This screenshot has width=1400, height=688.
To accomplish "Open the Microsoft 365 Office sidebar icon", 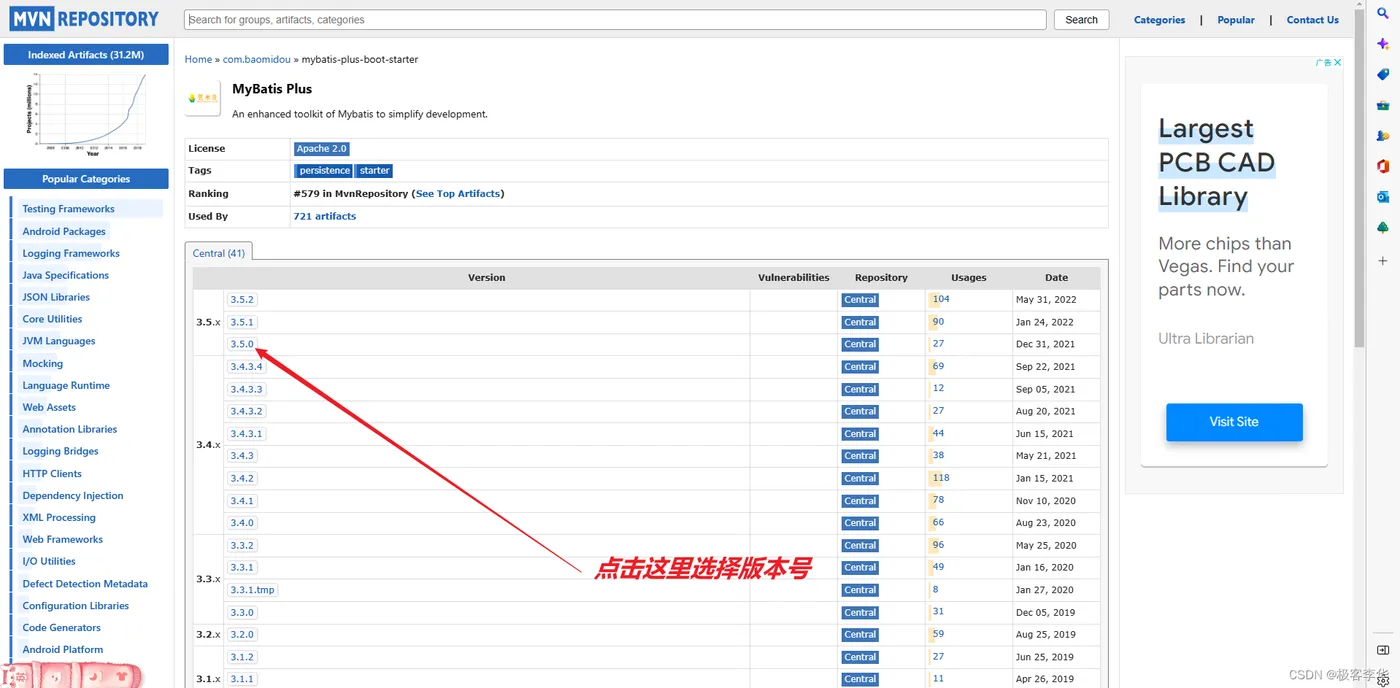I will tap(1383, 166).
